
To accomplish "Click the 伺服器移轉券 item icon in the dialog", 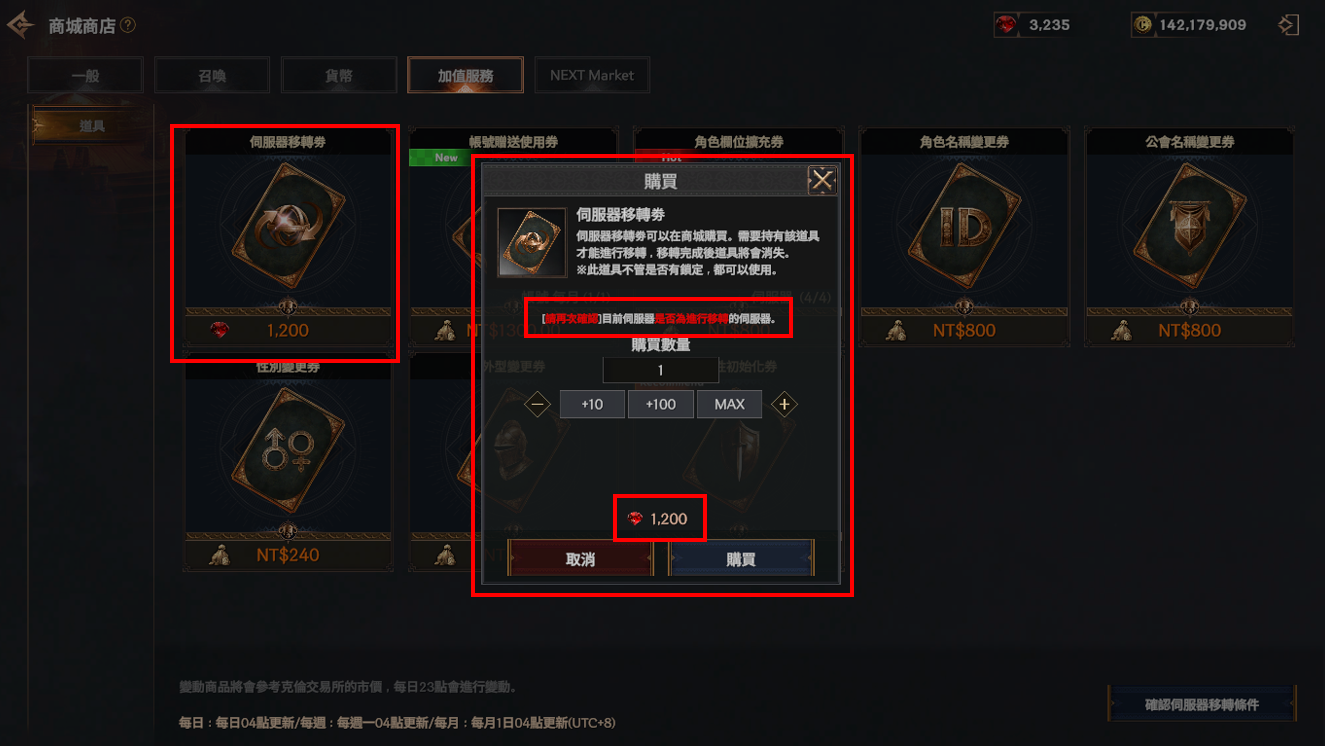I will click(531, 243).
